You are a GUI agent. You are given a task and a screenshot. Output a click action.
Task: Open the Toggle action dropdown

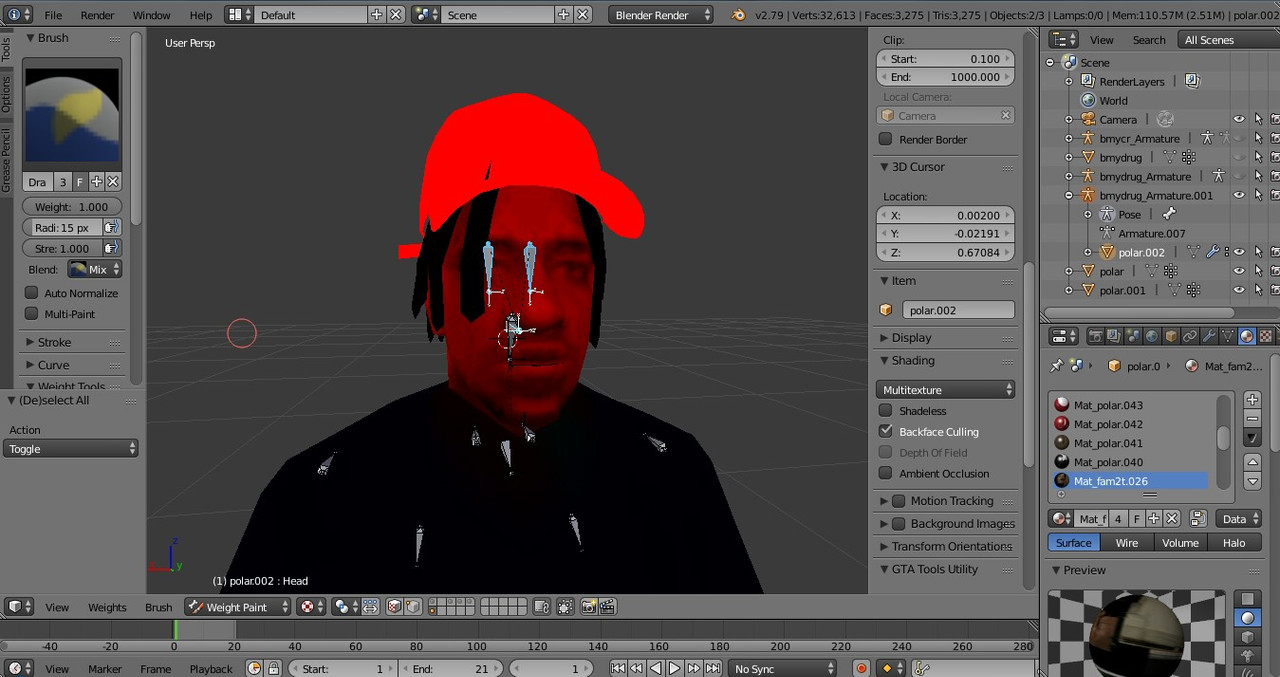coord(70,449)
